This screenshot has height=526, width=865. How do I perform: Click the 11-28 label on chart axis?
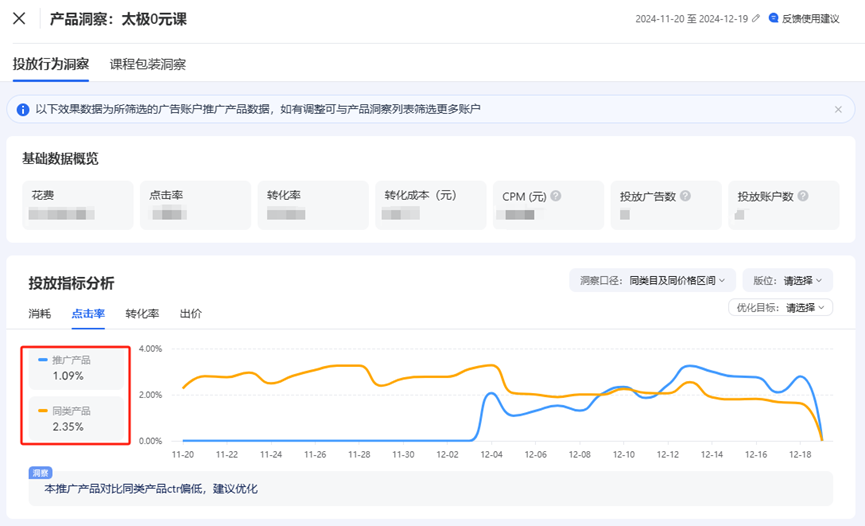[359, 454]
